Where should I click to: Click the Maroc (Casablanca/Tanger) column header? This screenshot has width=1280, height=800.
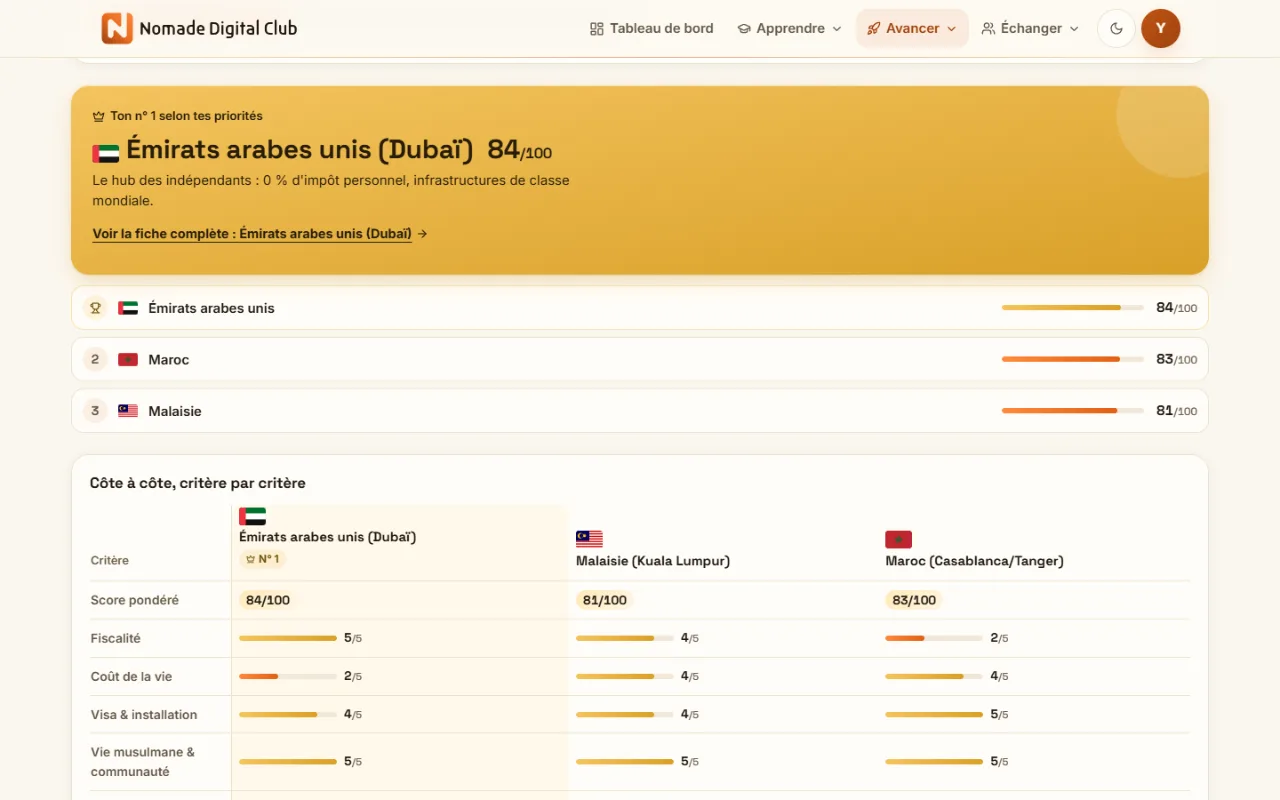(974, 561)
